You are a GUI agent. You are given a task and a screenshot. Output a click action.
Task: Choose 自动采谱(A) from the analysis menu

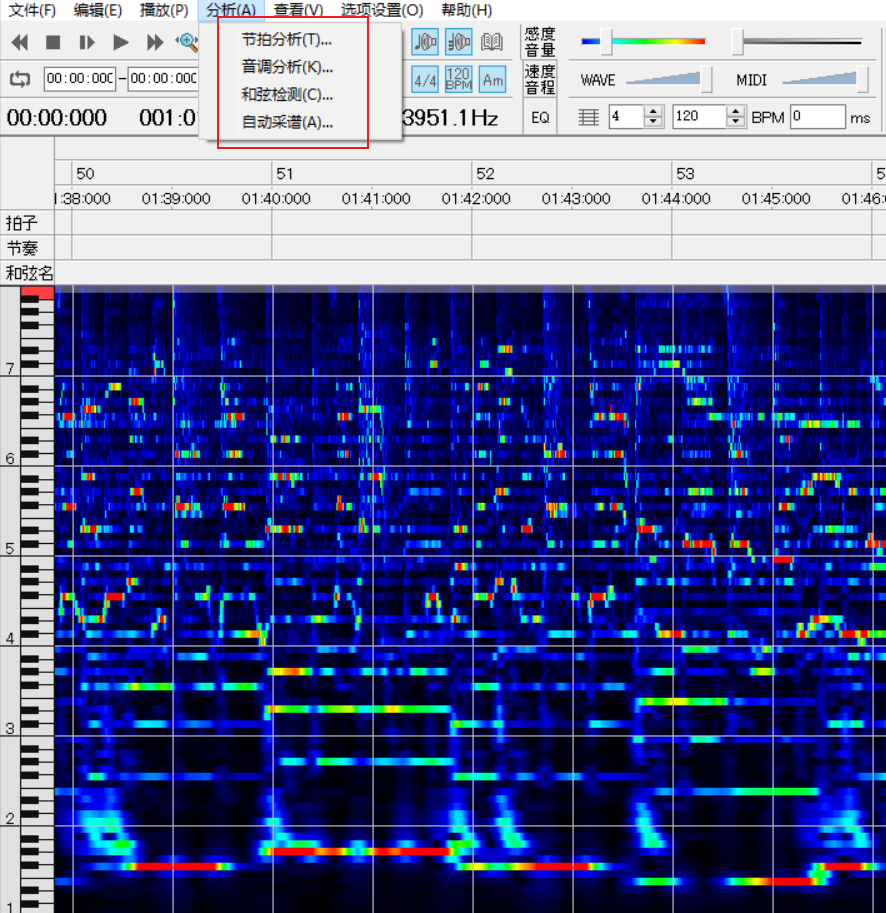coord(287,123)
